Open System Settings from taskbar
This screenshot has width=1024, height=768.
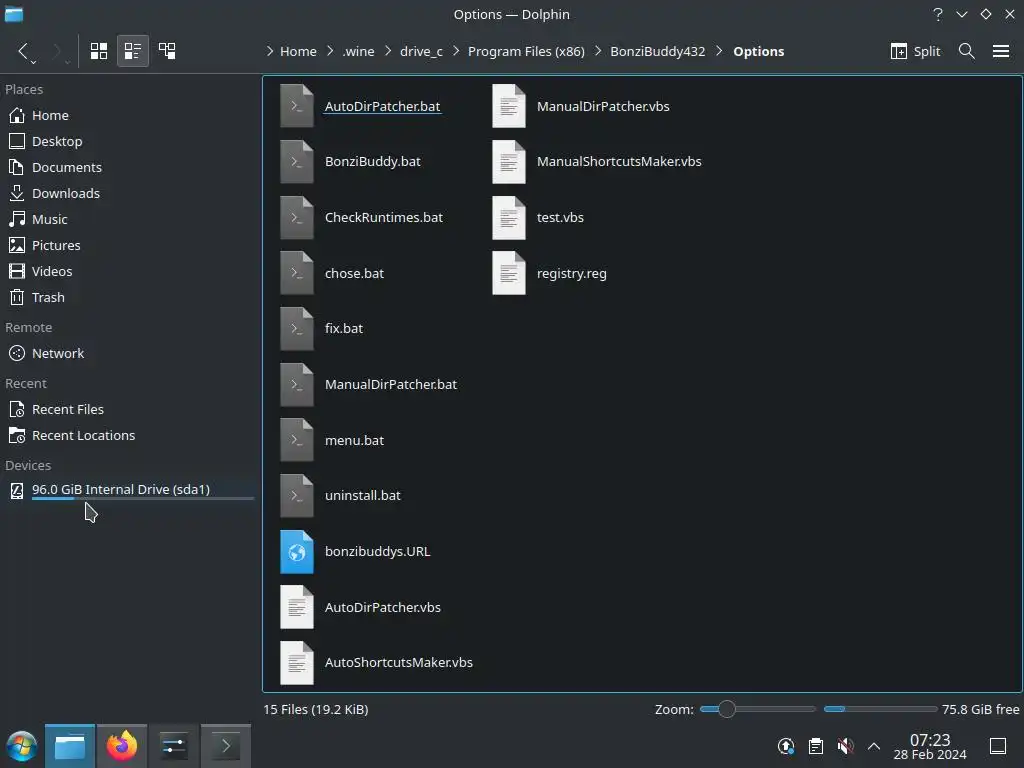click(x=174, y=746)
